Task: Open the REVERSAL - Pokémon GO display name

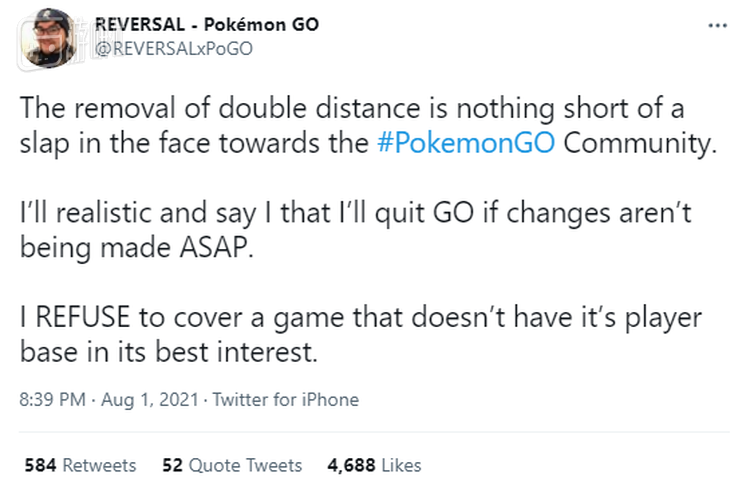Action: [205, 24]
